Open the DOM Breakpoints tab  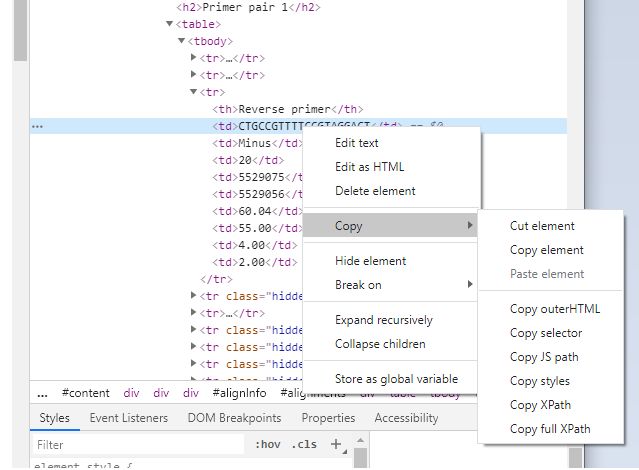tap(234, 418)
